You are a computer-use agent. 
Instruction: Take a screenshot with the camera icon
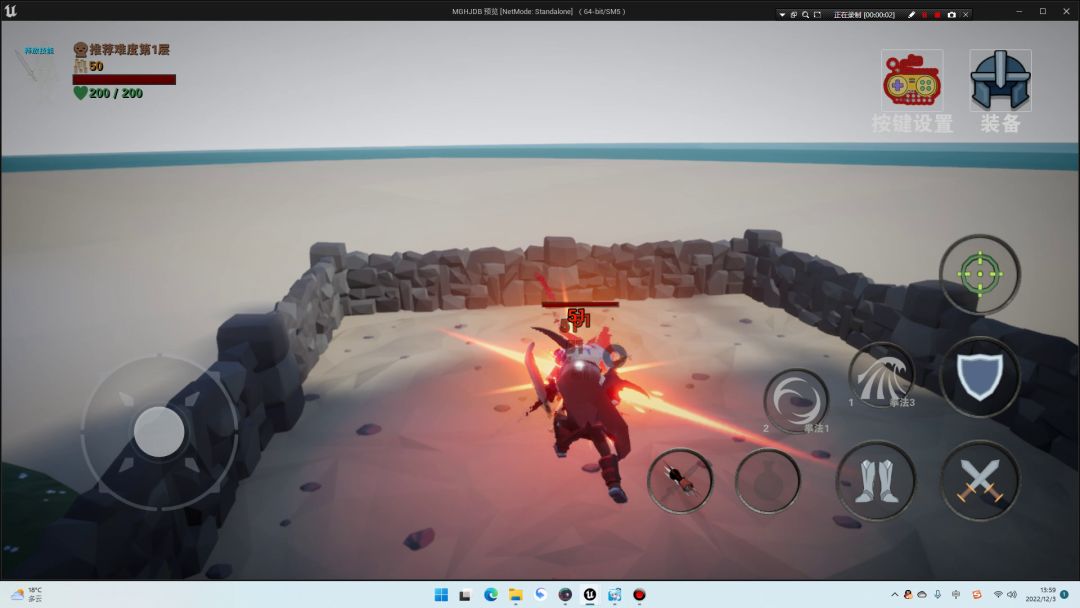coord(951,14)
